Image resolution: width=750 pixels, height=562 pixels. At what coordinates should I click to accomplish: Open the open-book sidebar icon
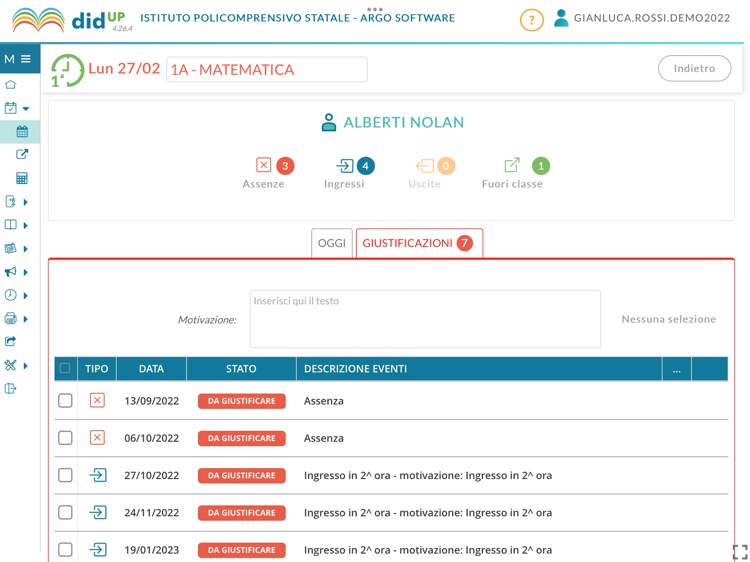tap(11, 225)
